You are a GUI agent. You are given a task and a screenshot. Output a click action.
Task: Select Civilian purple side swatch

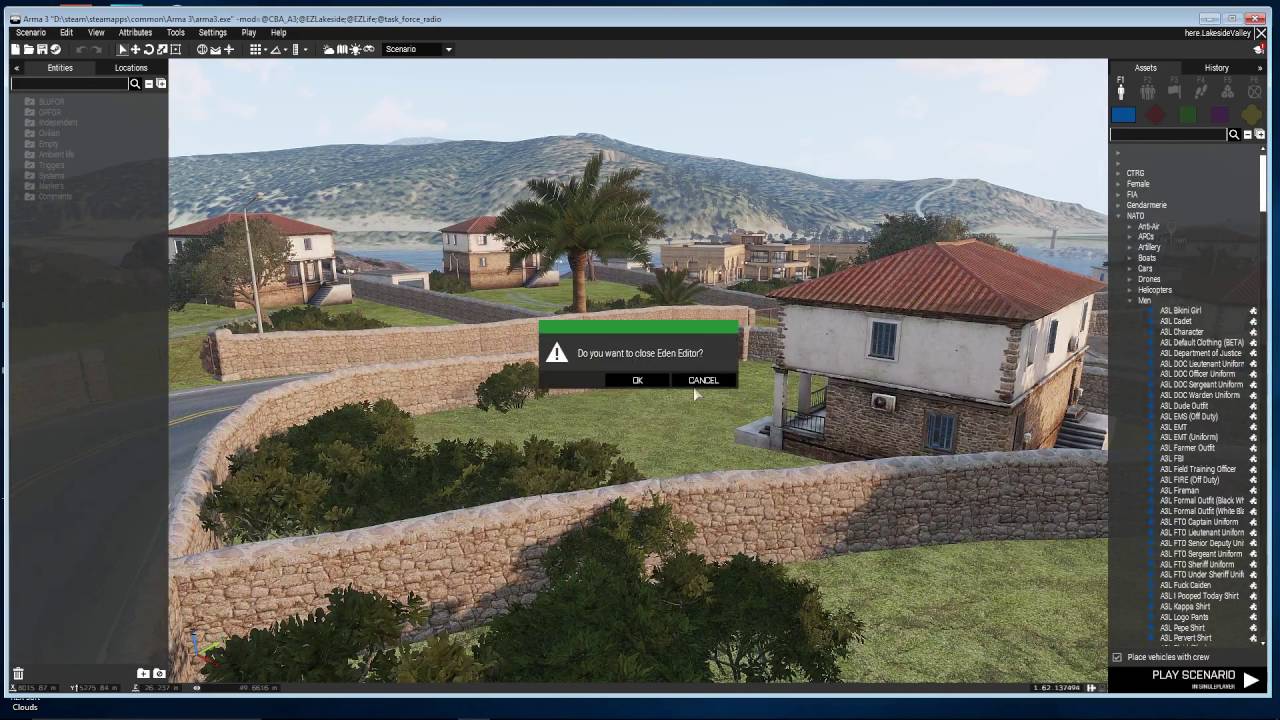1219,115
